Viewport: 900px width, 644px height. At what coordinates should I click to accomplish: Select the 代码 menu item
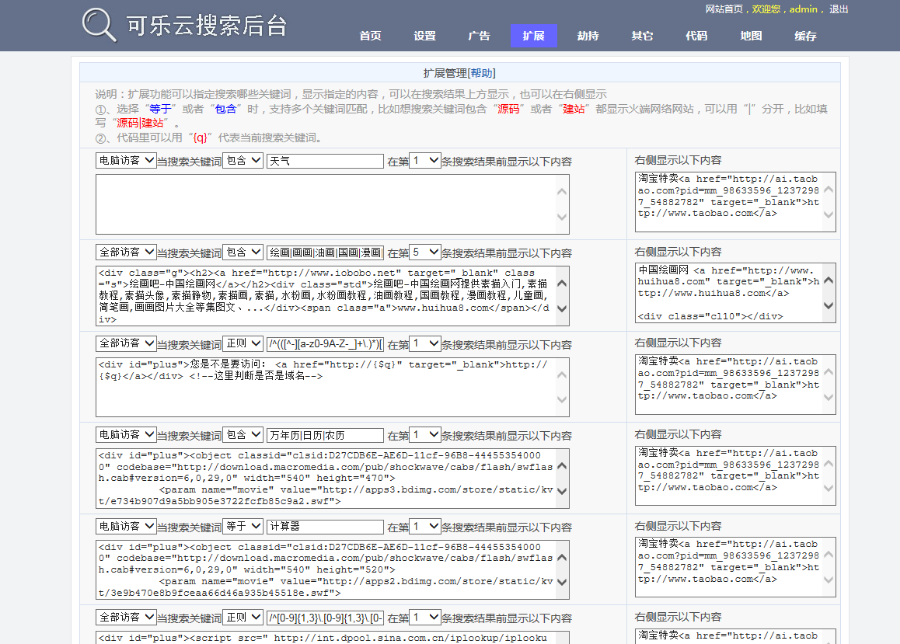pyautogui.click(x=696, y=36)
